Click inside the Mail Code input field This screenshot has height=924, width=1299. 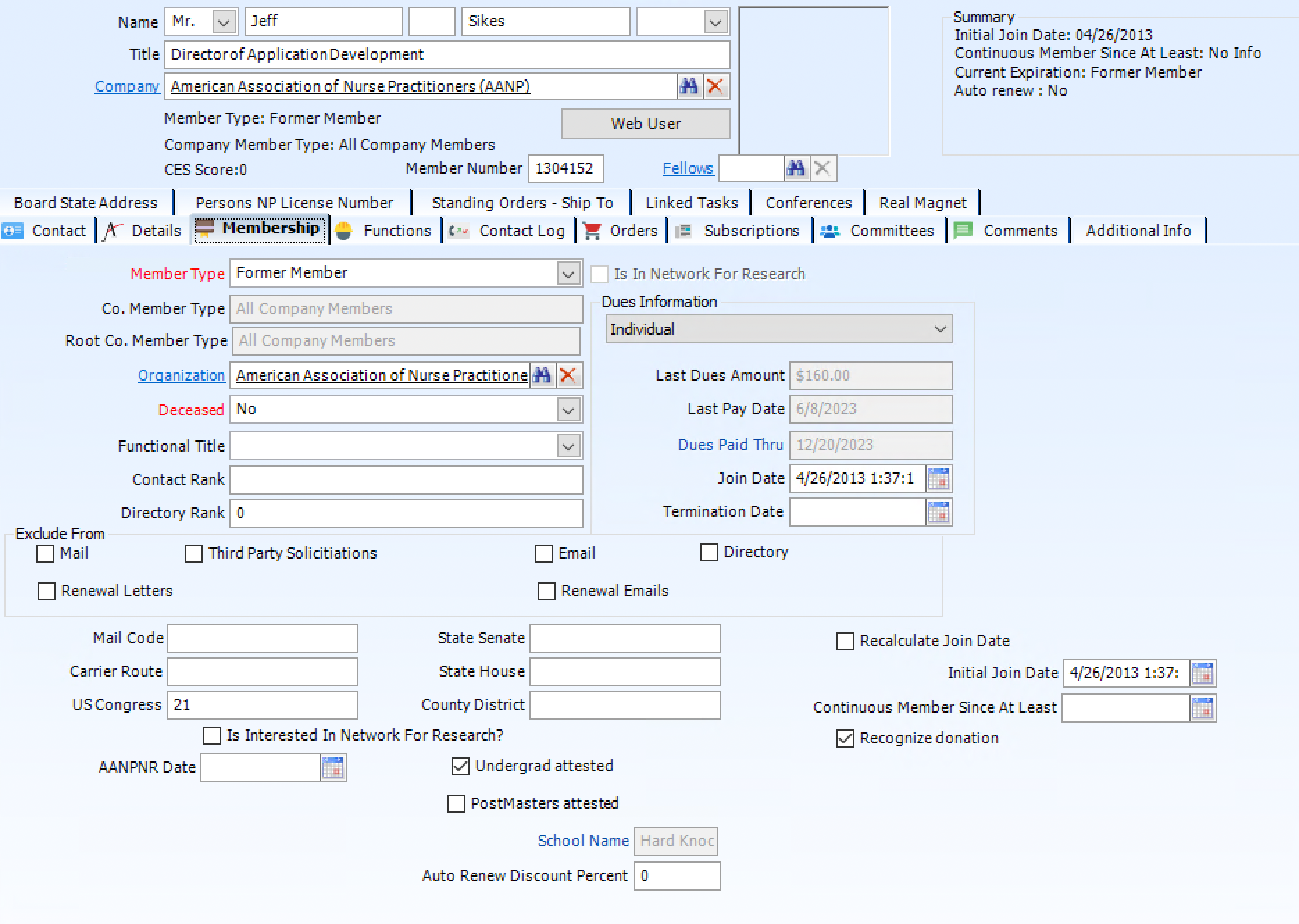(262, 638)
